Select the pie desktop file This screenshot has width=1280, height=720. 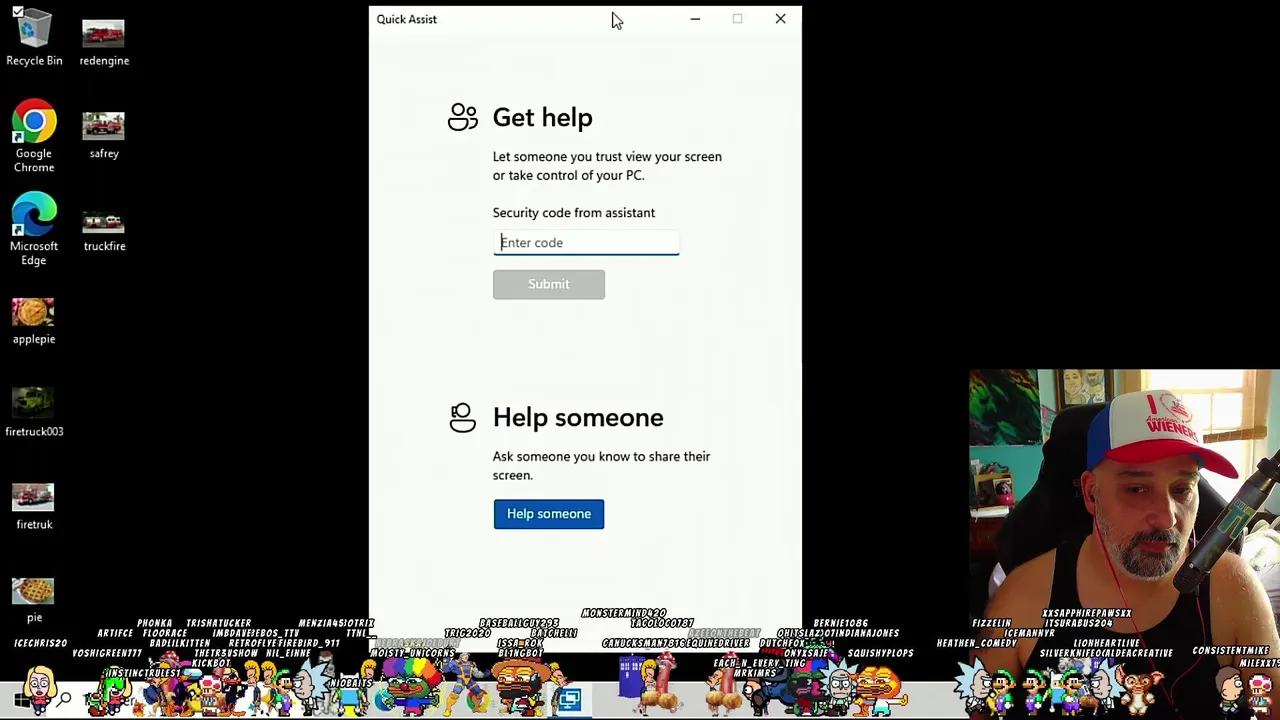pos(34,600)
